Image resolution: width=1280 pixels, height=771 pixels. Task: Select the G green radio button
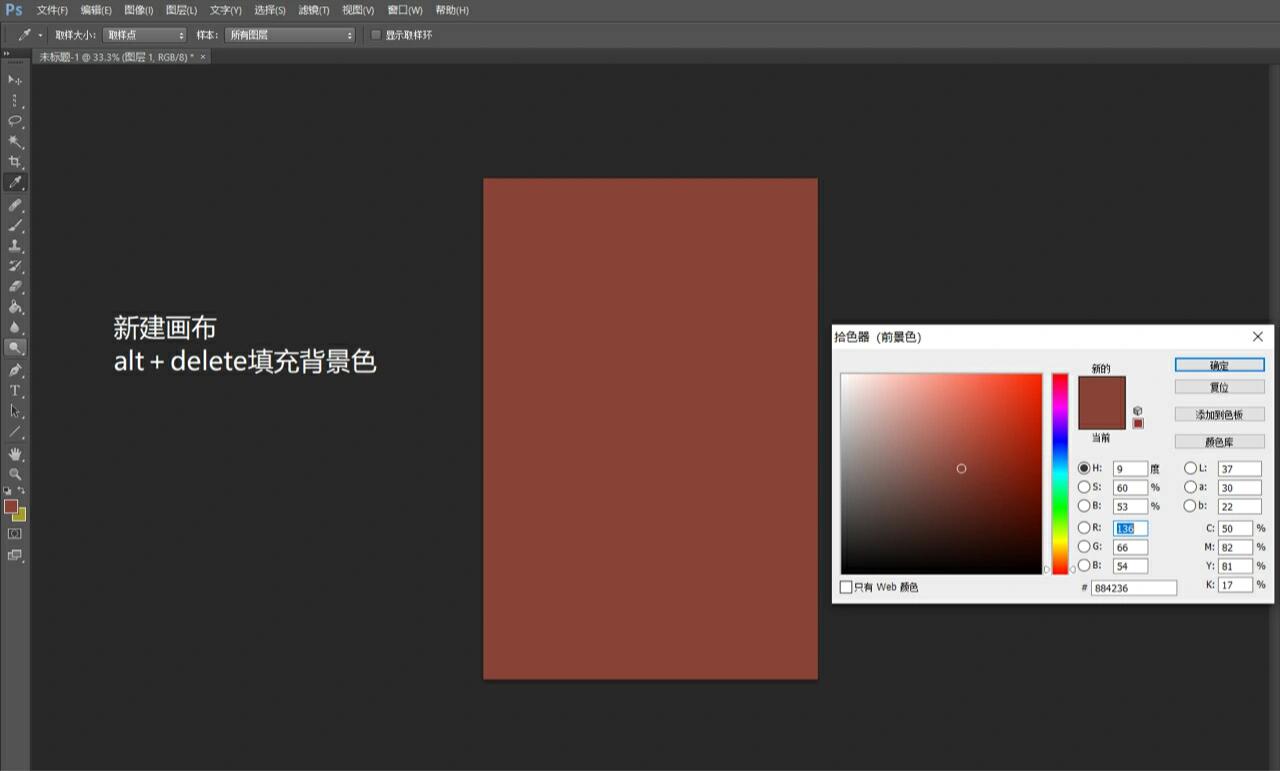click(x=1084, y=546)
